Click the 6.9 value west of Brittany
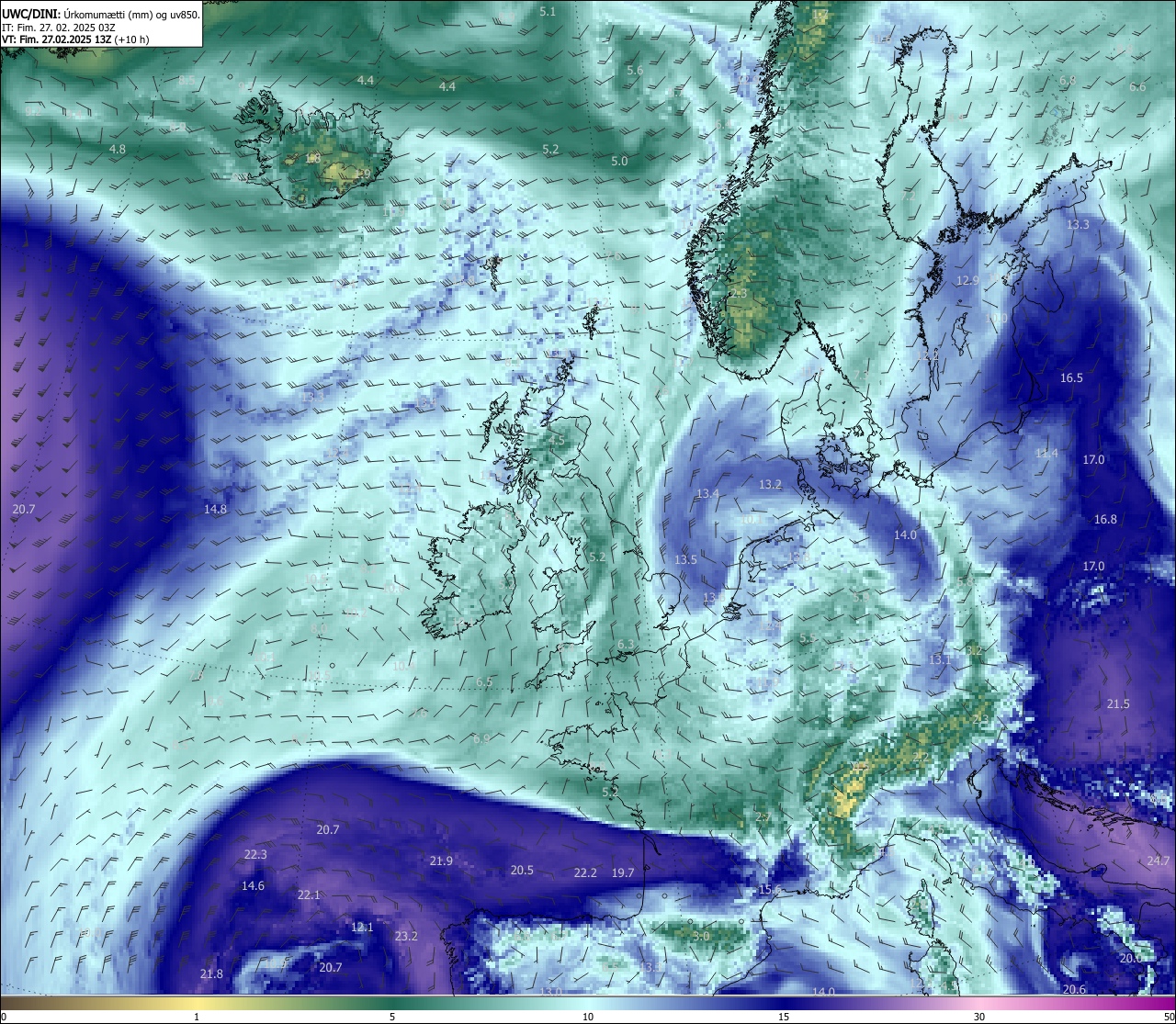This screenshot has height=1024, width=1176. [x=481, y=738]
